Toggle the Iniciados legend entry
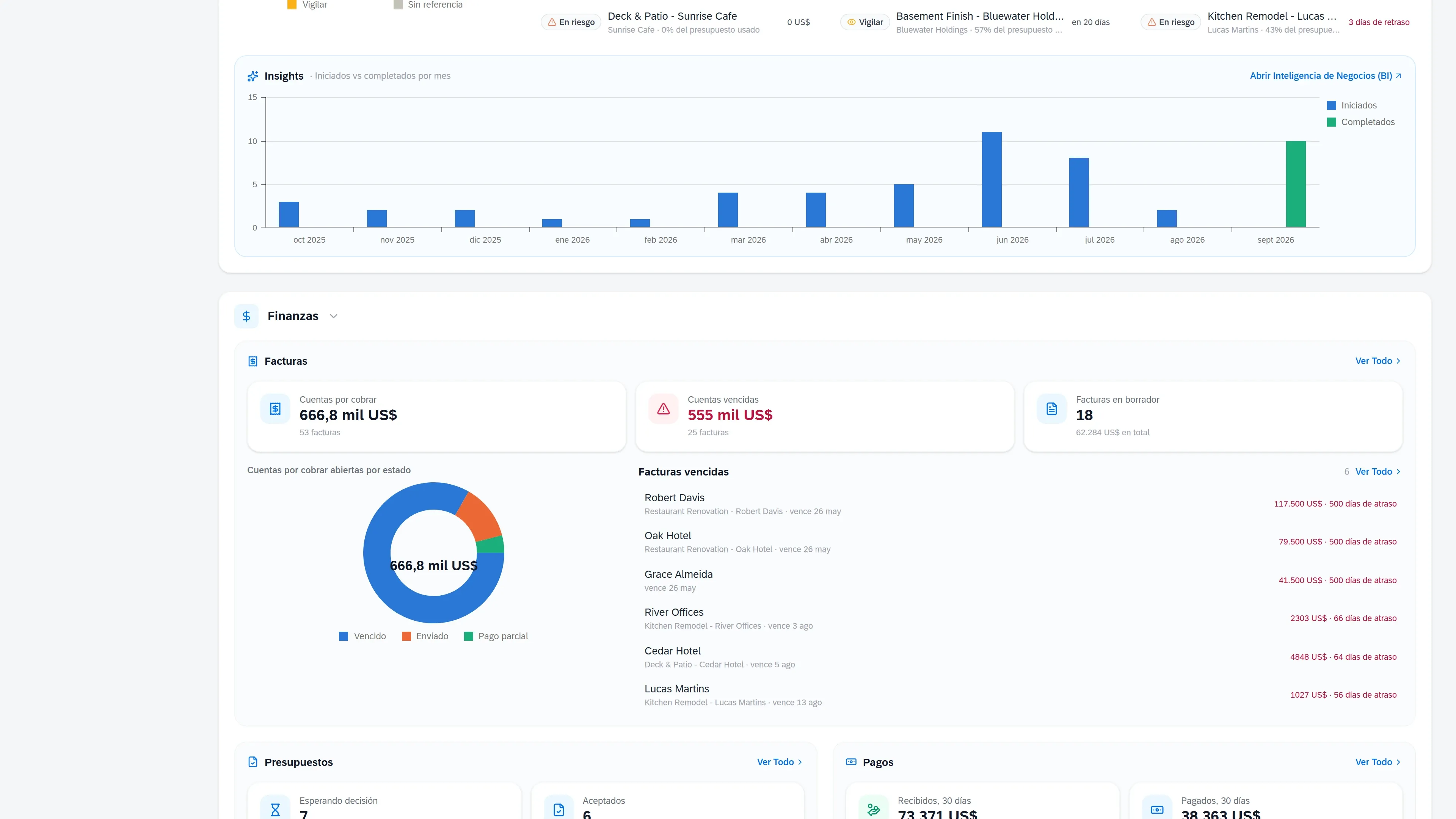The image size is (1456, 819). tap(1351, 106)
